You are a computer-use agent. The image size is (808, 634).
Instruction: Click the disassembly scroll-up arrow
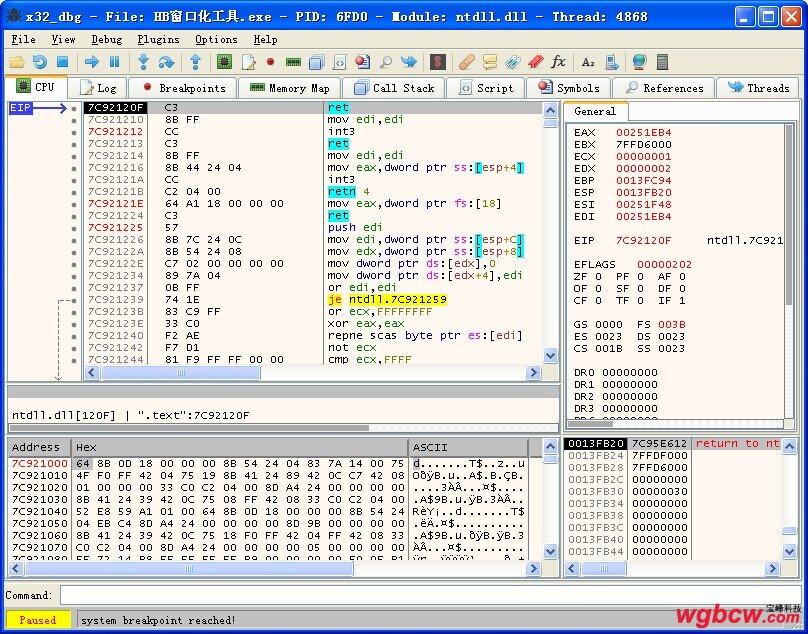pos(550,110)
